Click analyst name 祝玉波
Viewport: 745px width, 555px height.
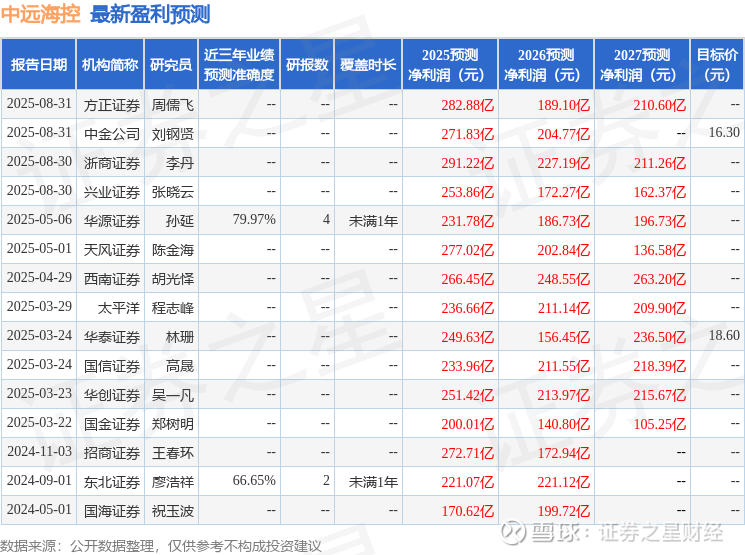coord(172,511)
